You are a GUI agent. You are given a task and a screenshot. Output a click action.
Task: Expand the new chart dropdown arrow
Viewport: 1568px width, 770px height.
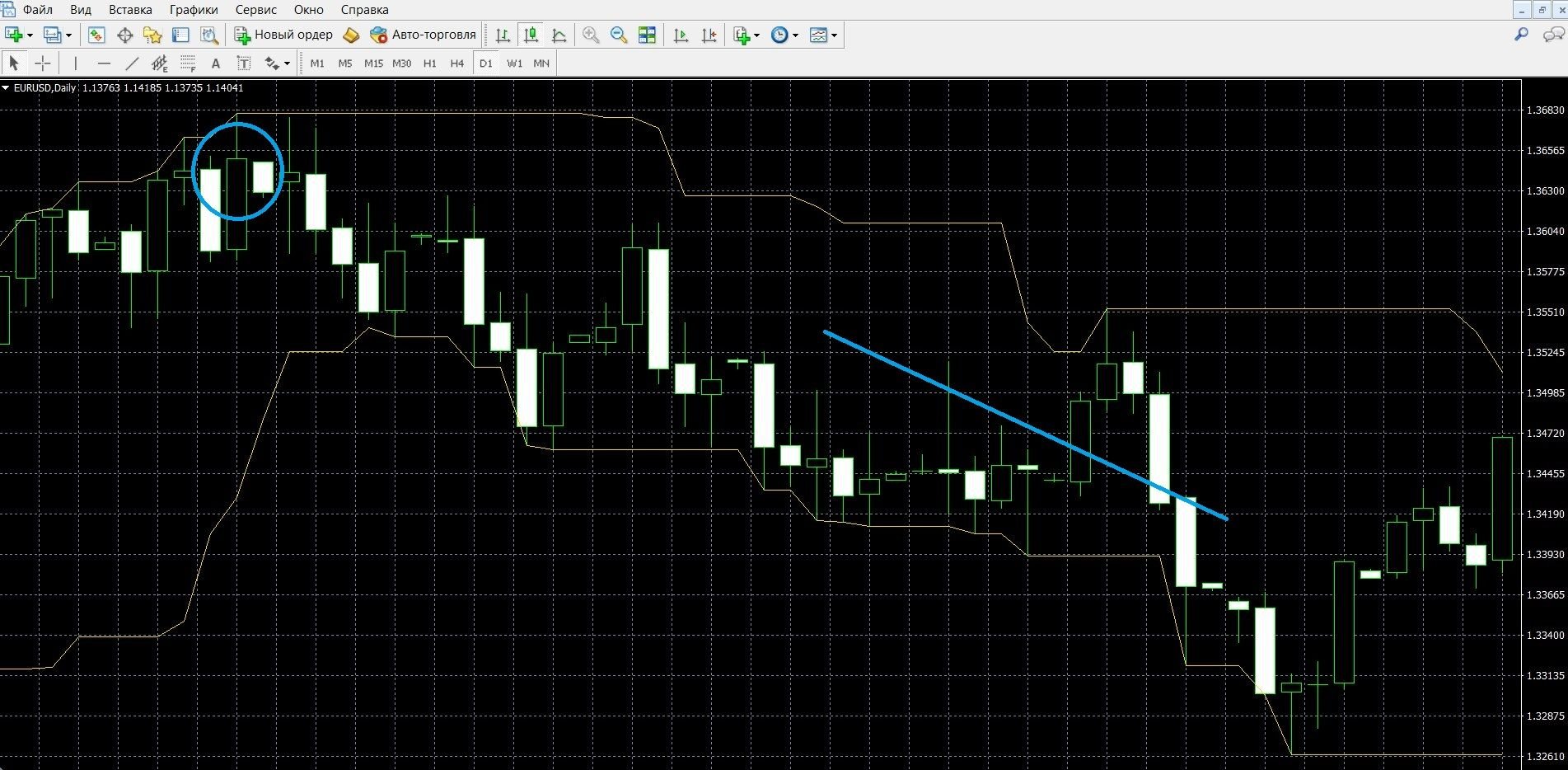[x=30, y=35]
